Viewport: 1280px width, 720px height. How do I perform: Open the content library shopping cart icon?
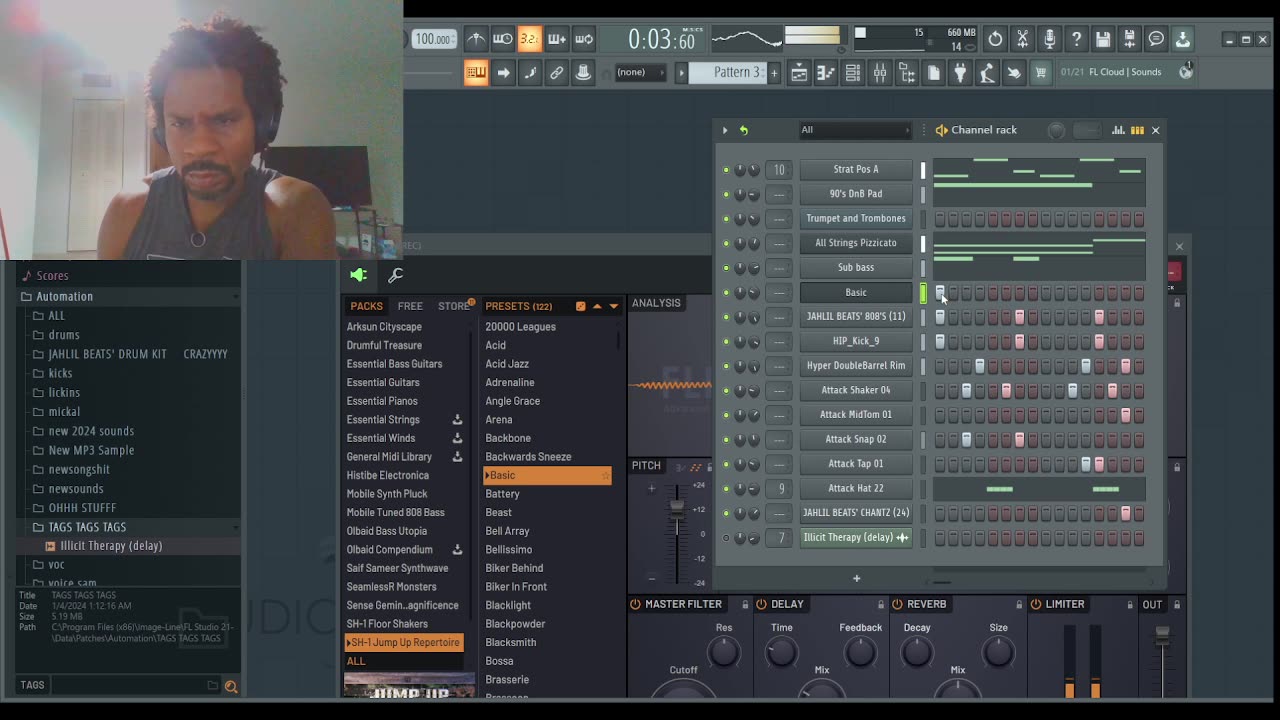pyautogui.click(x=1041, y=72)
